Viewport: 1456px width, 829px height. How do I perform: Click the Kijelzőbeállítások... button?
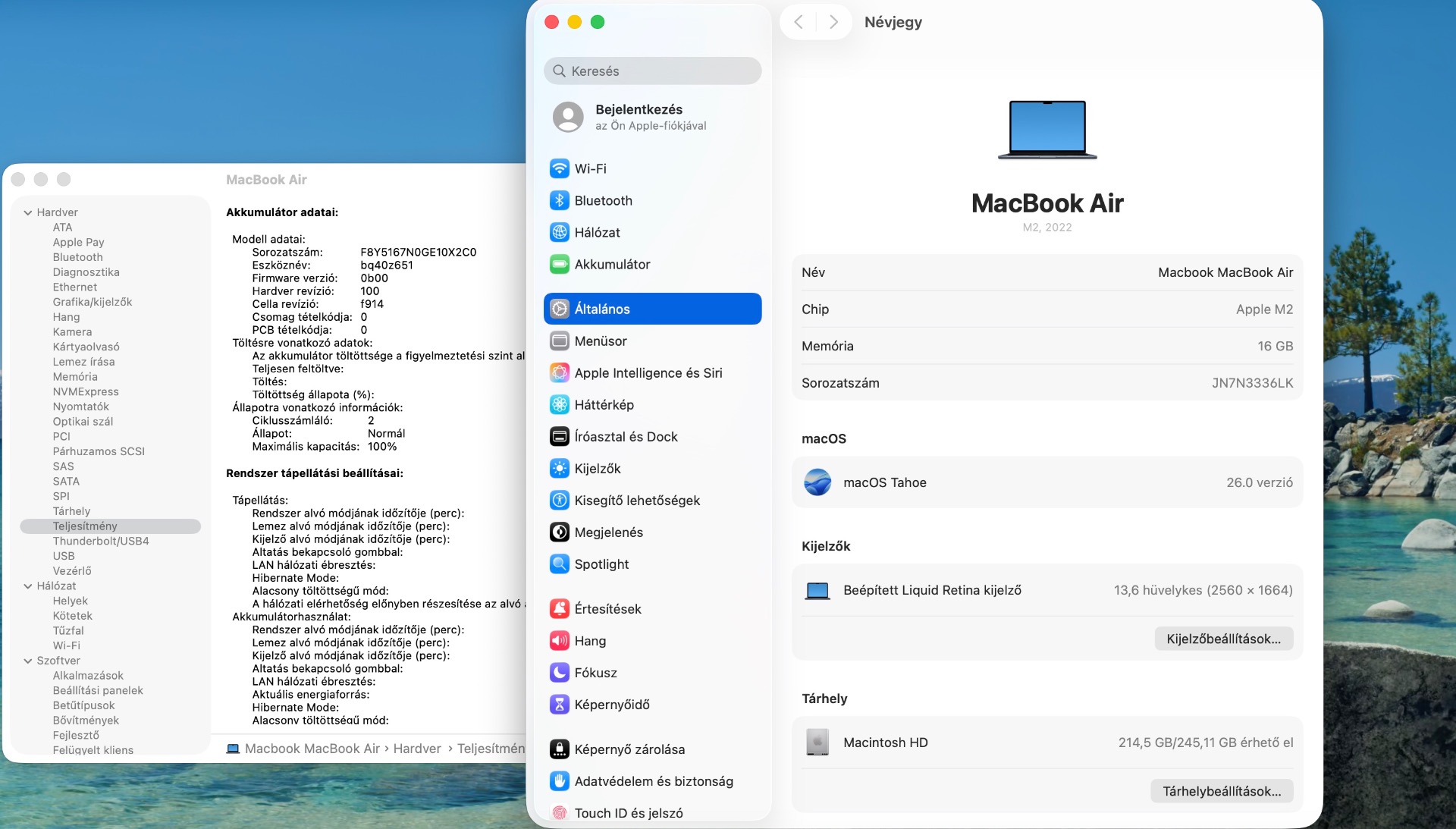(1223, 639)
